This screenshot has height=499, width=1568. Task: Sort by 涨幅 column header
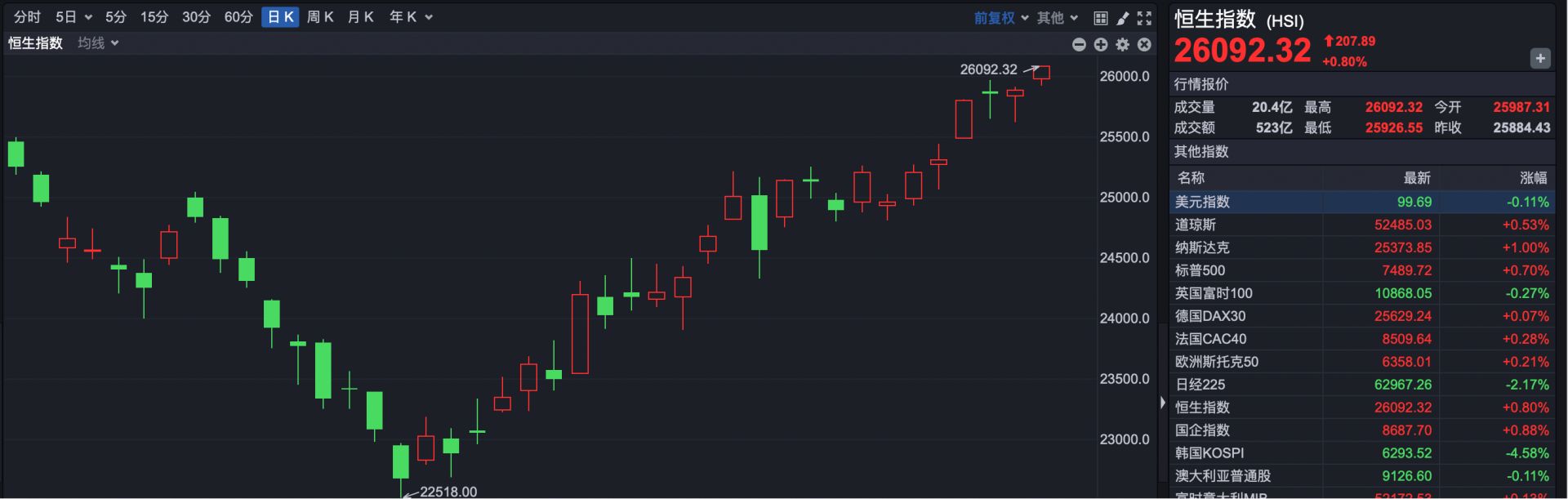click(x=1533, y=178)
